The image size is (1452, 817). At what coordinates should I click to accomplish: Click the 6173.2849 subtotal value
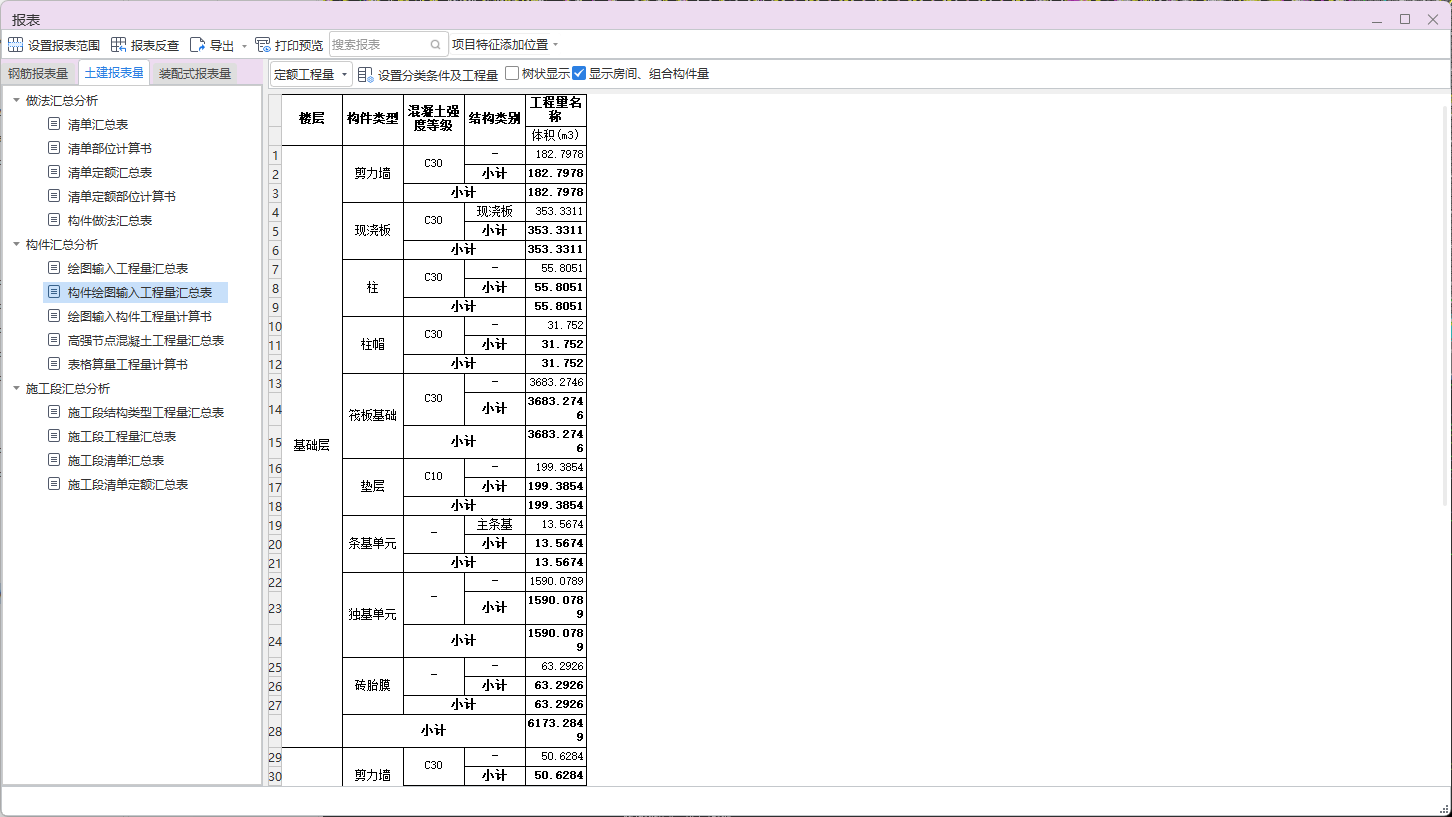556,730
